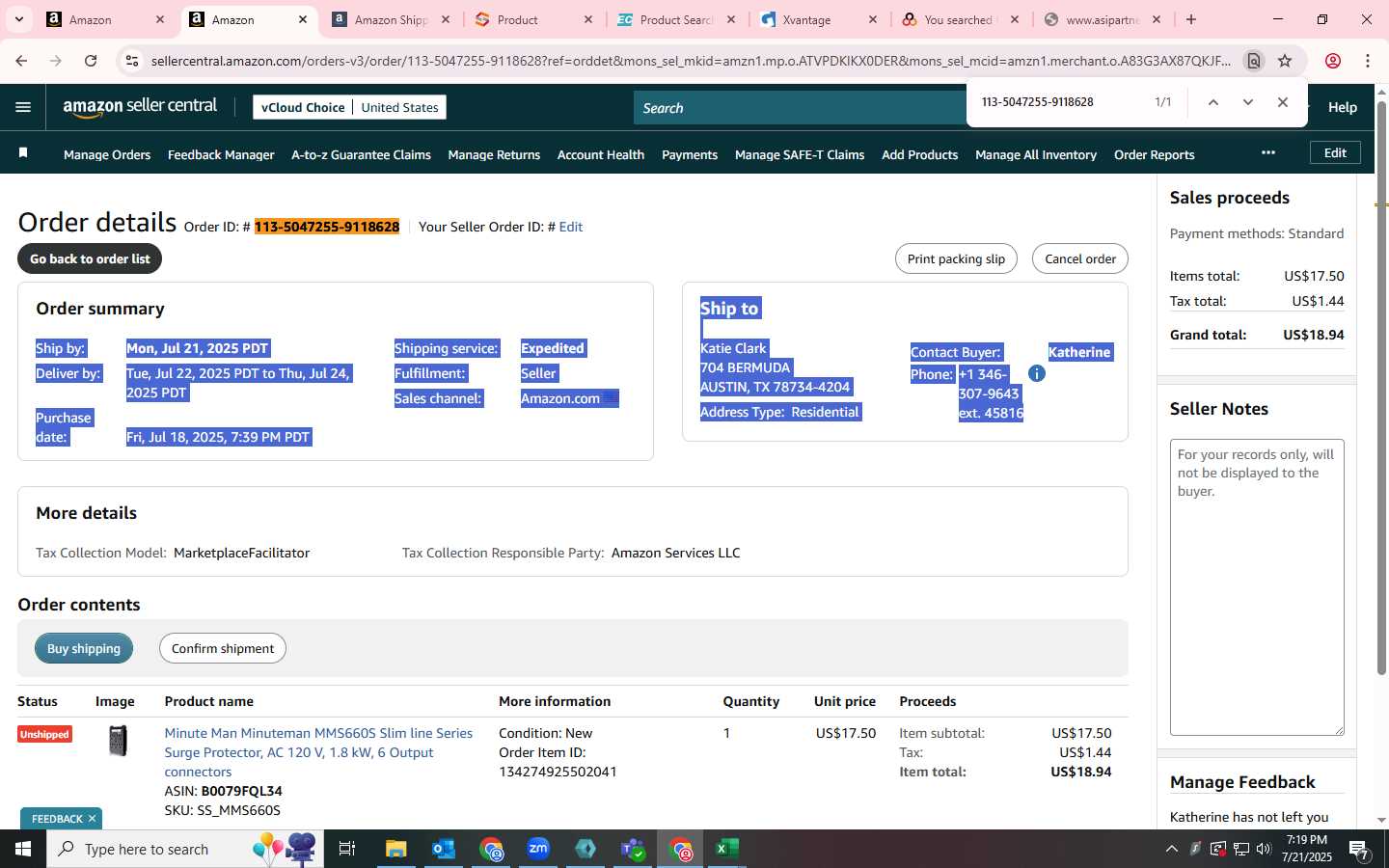Go back to order list

click(x=90, y=258)
